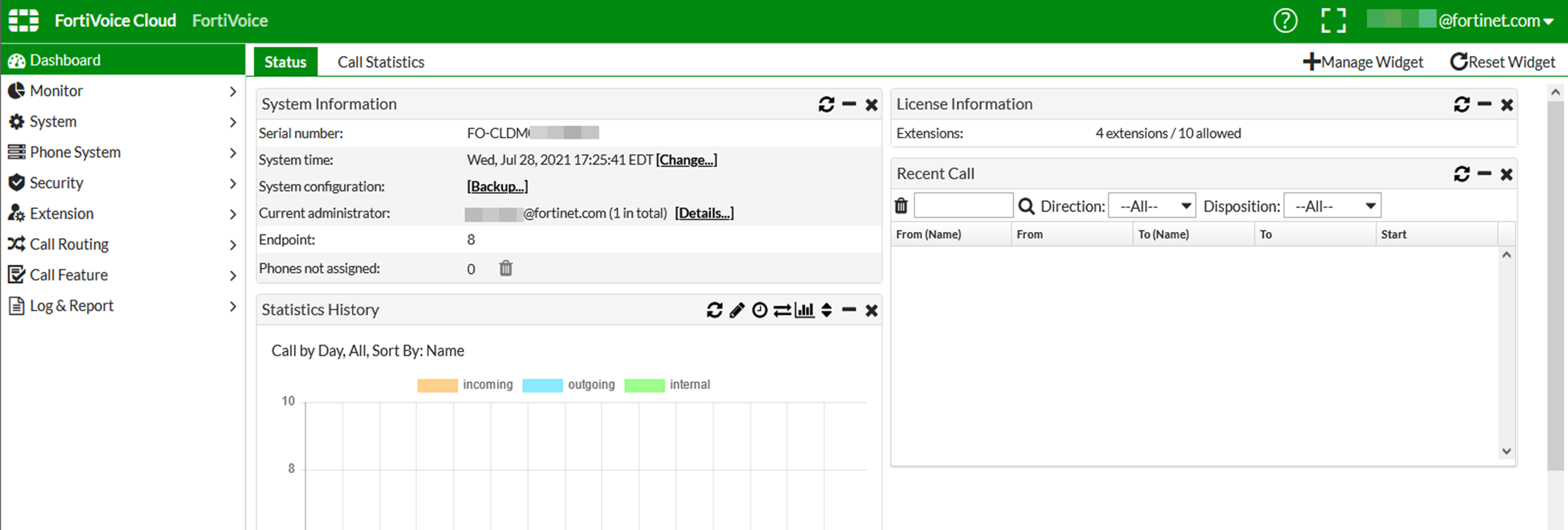The height and width of the screenshot is (530, 1568).
Task: Open System configuration Backup link
Action: click(x=497, y=186)
